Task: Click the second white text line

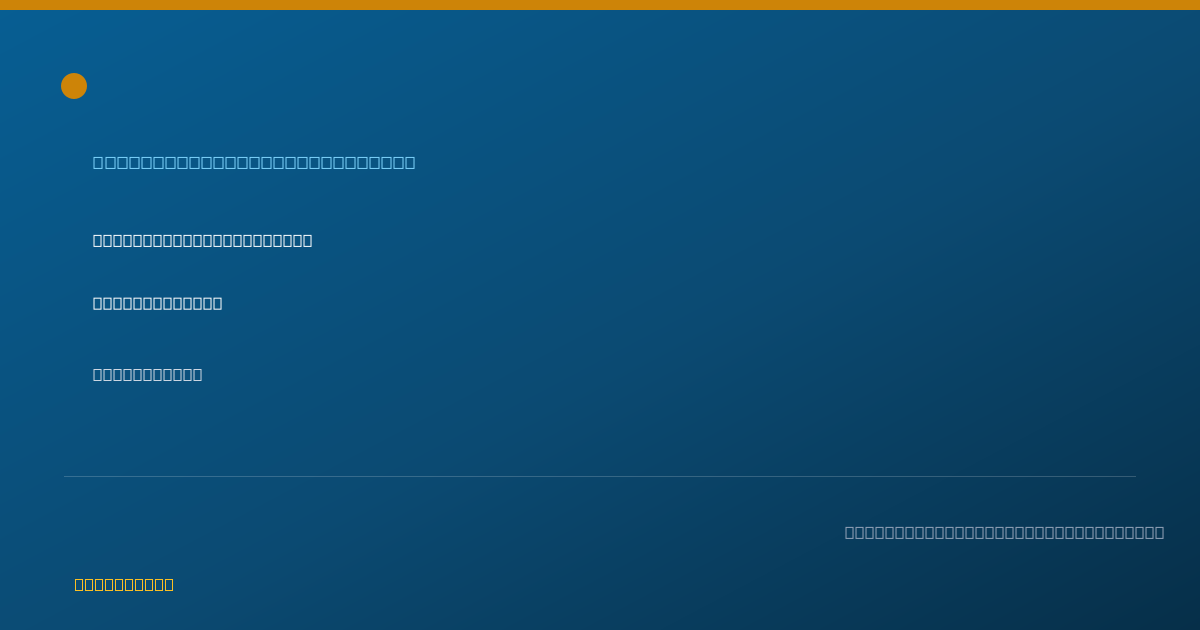Action: pos(157,303)
